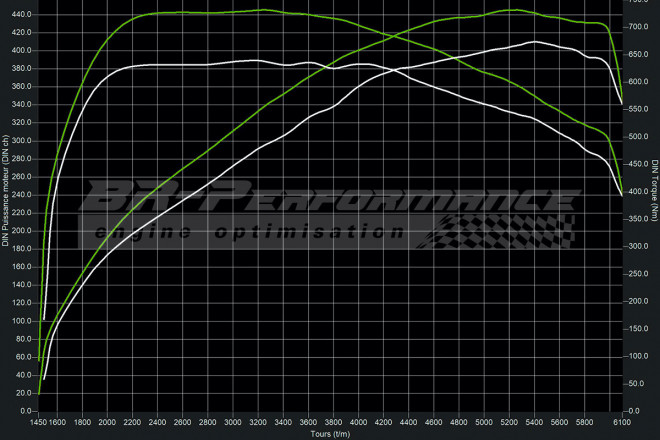660x440 pixels.
Task: Click the 100.0 value on right torque axis
Action: point(636,356)
